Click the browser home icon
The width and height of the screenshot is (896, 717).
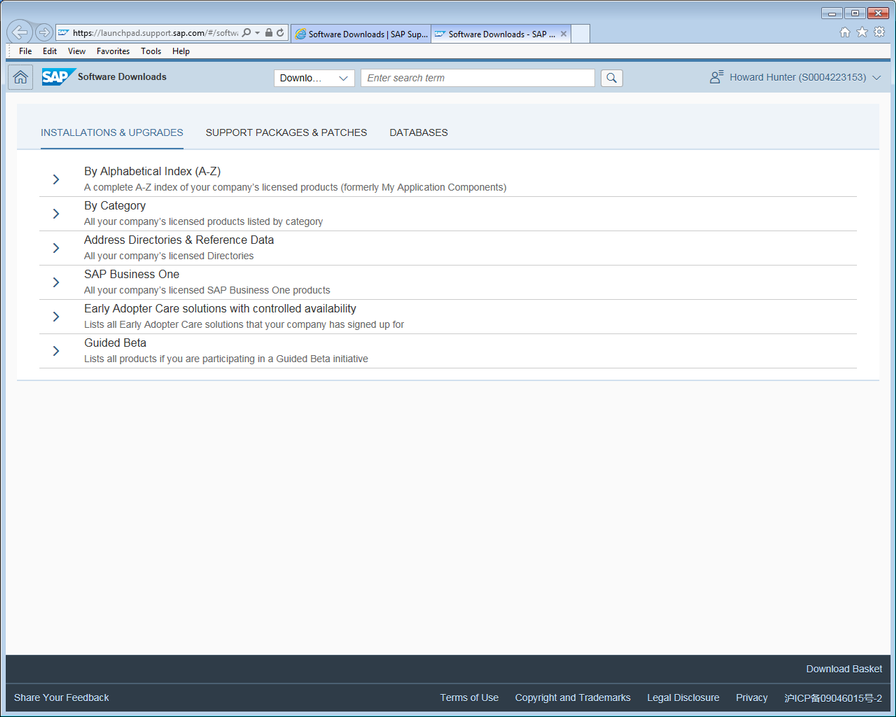[845, 32]
